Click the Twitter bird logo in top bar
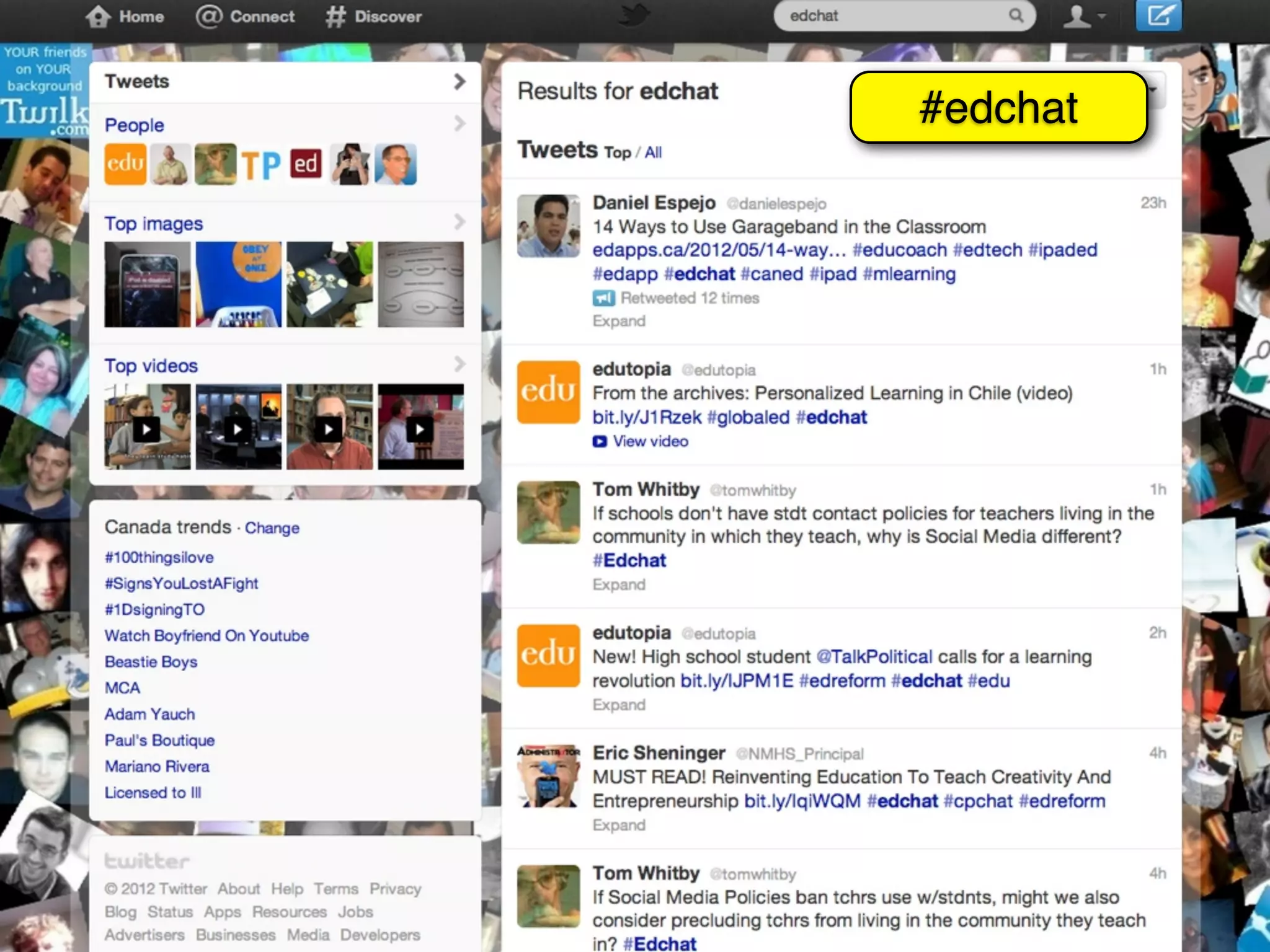This screenshot has height=952, width=1270. coord(634,15)
